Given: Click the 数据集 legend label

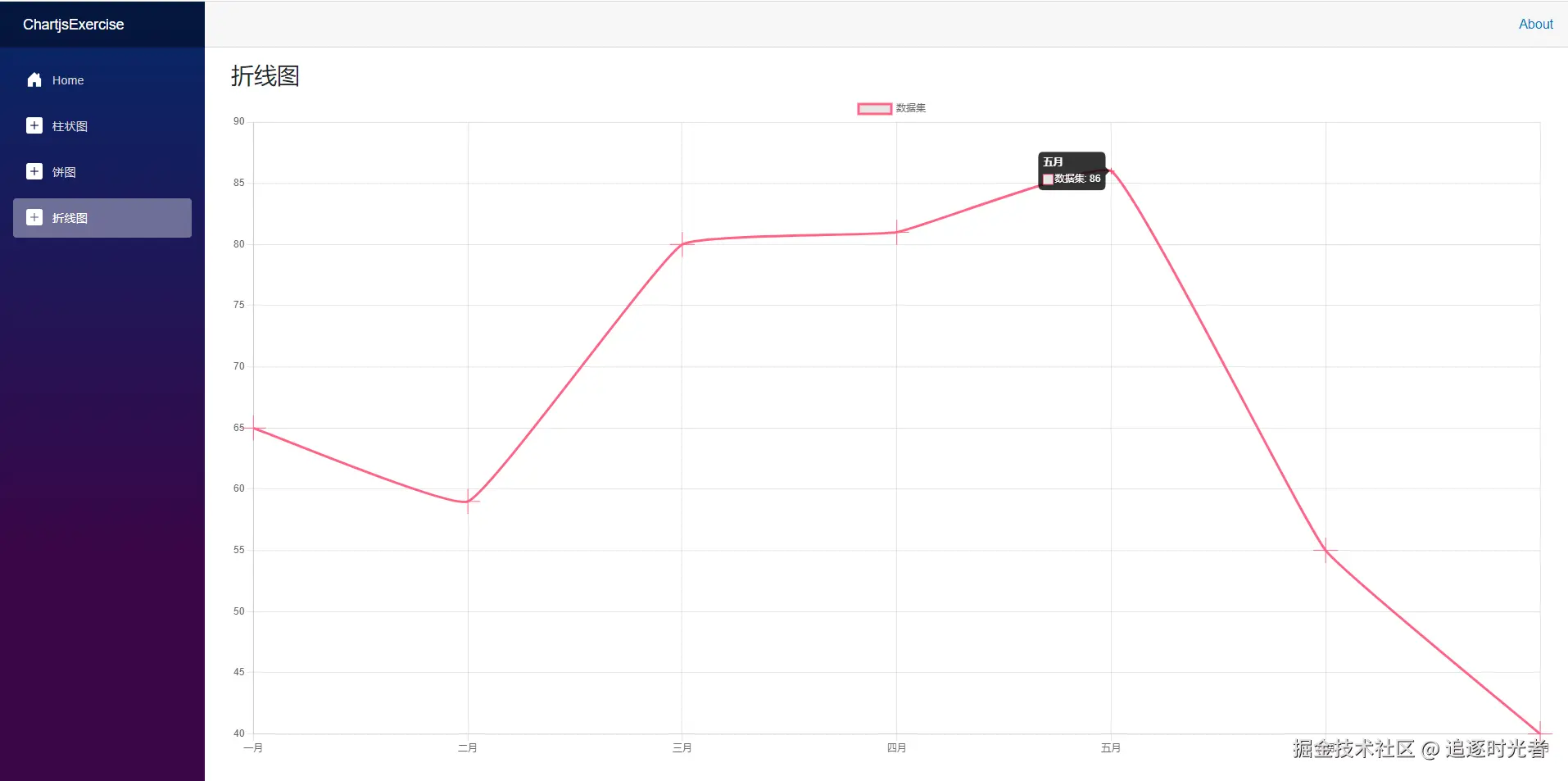Looking at the screenshot, I should click(911, 108).
